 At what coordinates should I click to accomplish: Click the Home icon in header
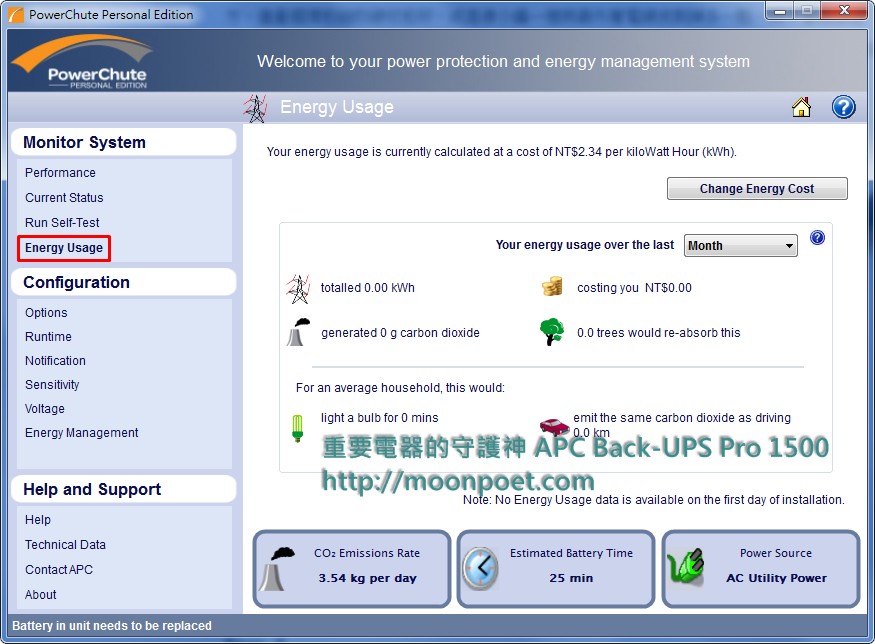point(801,108)
